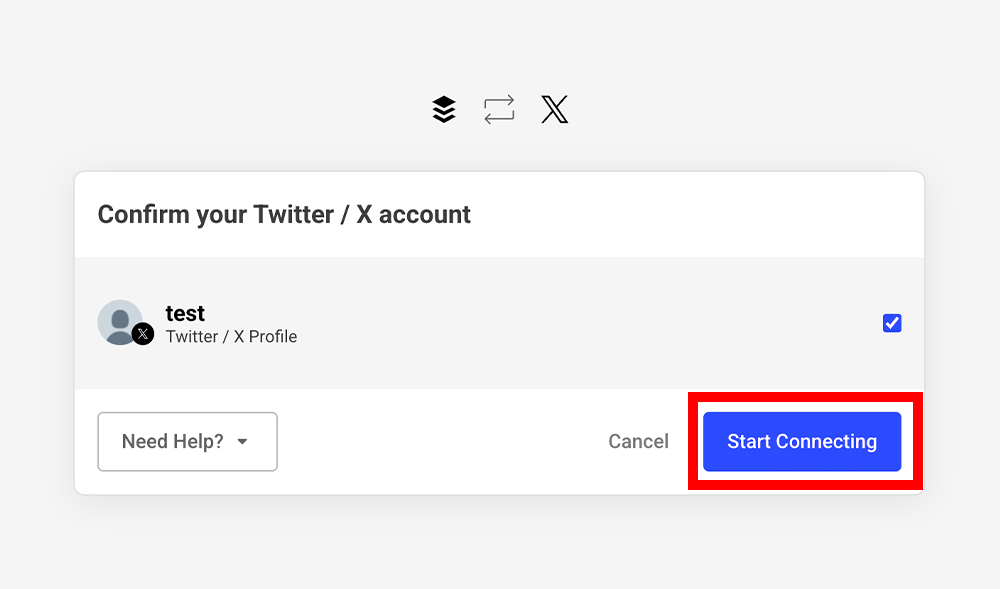Click the small X badge on avatar
The height and width of the screenshot is (589, 1000).
(x=143, y=335)
